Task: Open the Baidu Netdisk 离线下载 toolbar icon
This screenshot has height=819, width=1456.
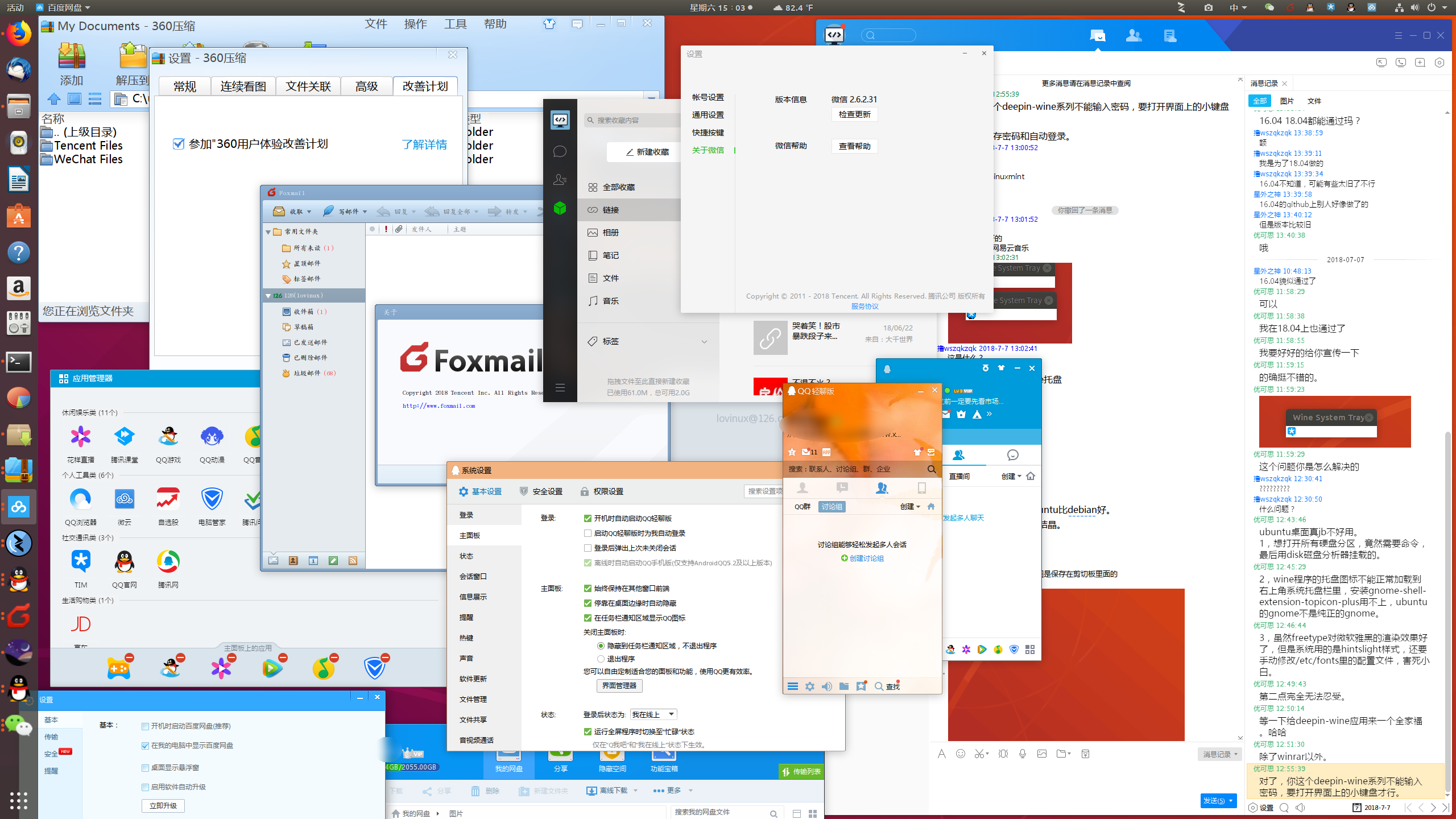Action: pyautogui.click(x=591, y=791)
